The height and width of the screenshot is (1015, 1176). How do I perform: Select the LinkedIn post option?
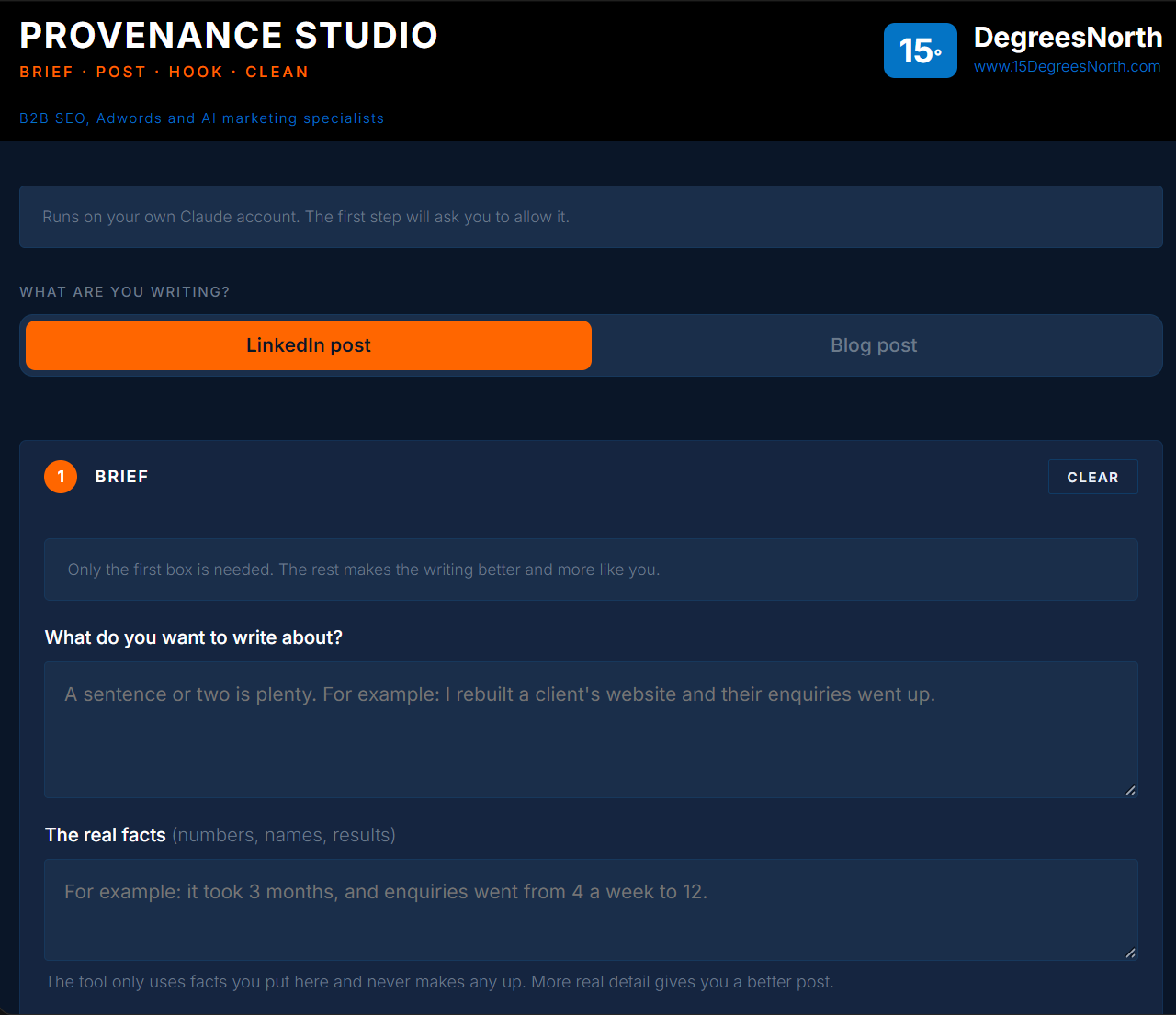[309, 345]
